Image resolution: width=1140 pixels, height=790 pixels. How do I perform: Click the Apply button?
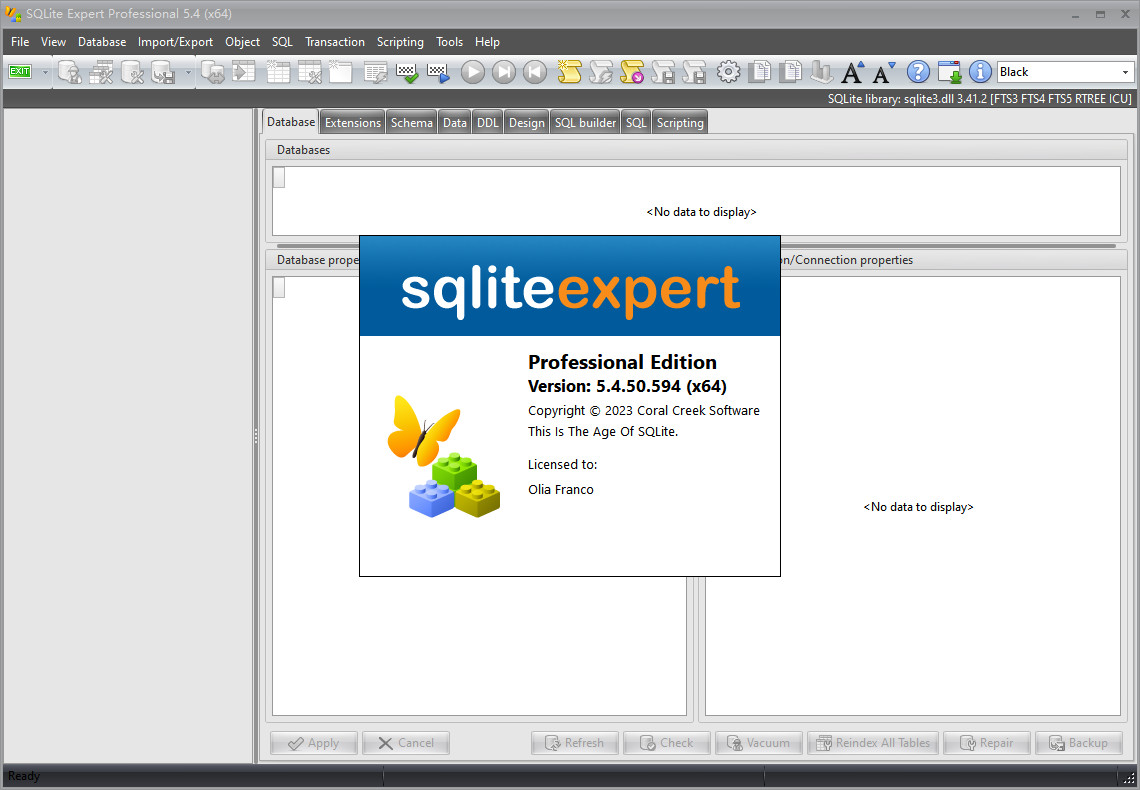(313, 743)
